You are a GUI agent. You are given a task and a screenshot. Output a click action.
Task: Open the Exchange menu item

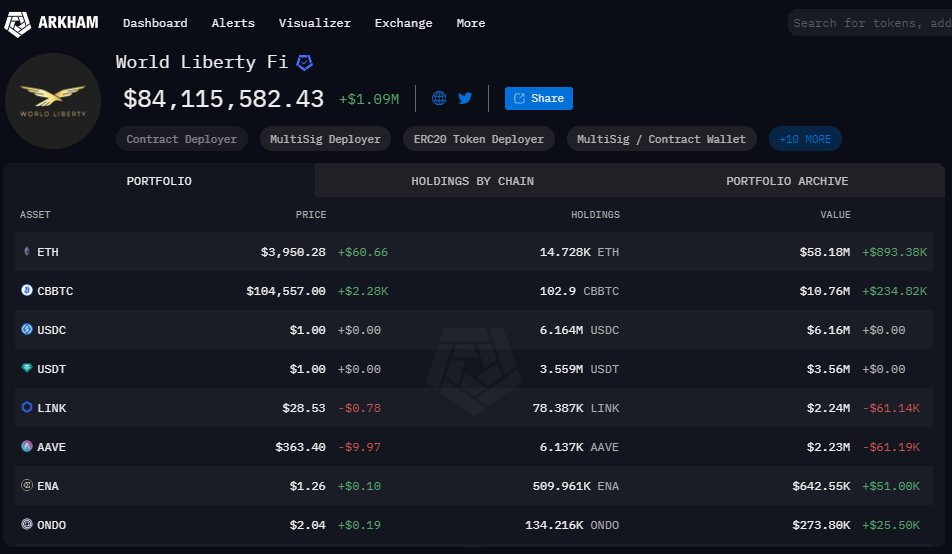403,23
